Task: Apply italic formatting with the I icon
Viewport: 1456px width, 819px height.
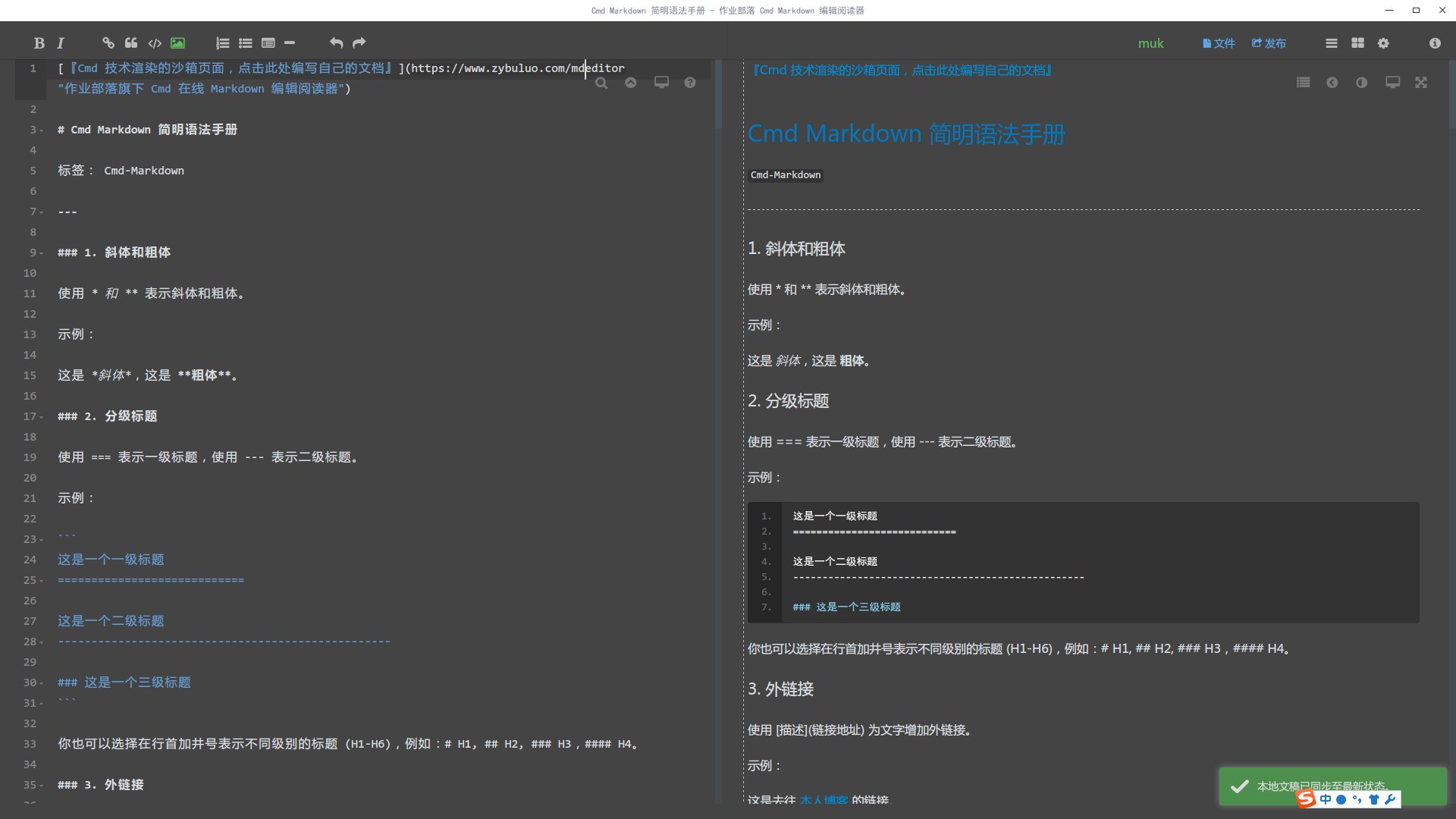Action: (61, 43)
